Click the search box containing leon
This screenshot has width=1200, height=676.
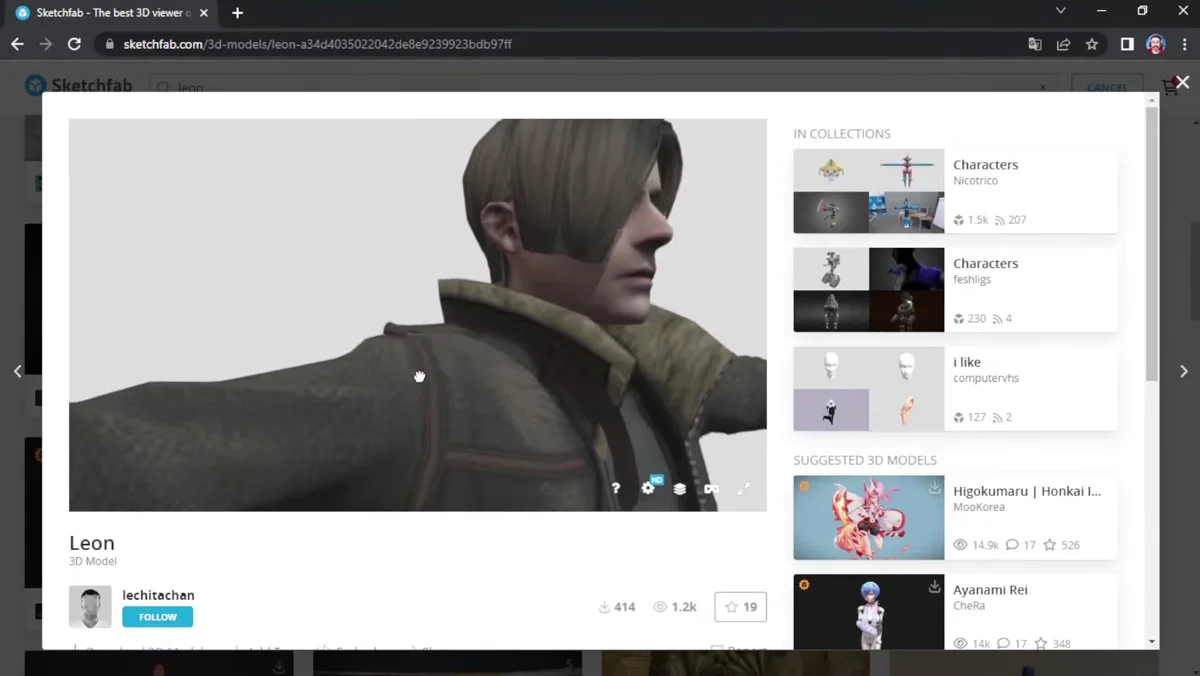(604, 87)
